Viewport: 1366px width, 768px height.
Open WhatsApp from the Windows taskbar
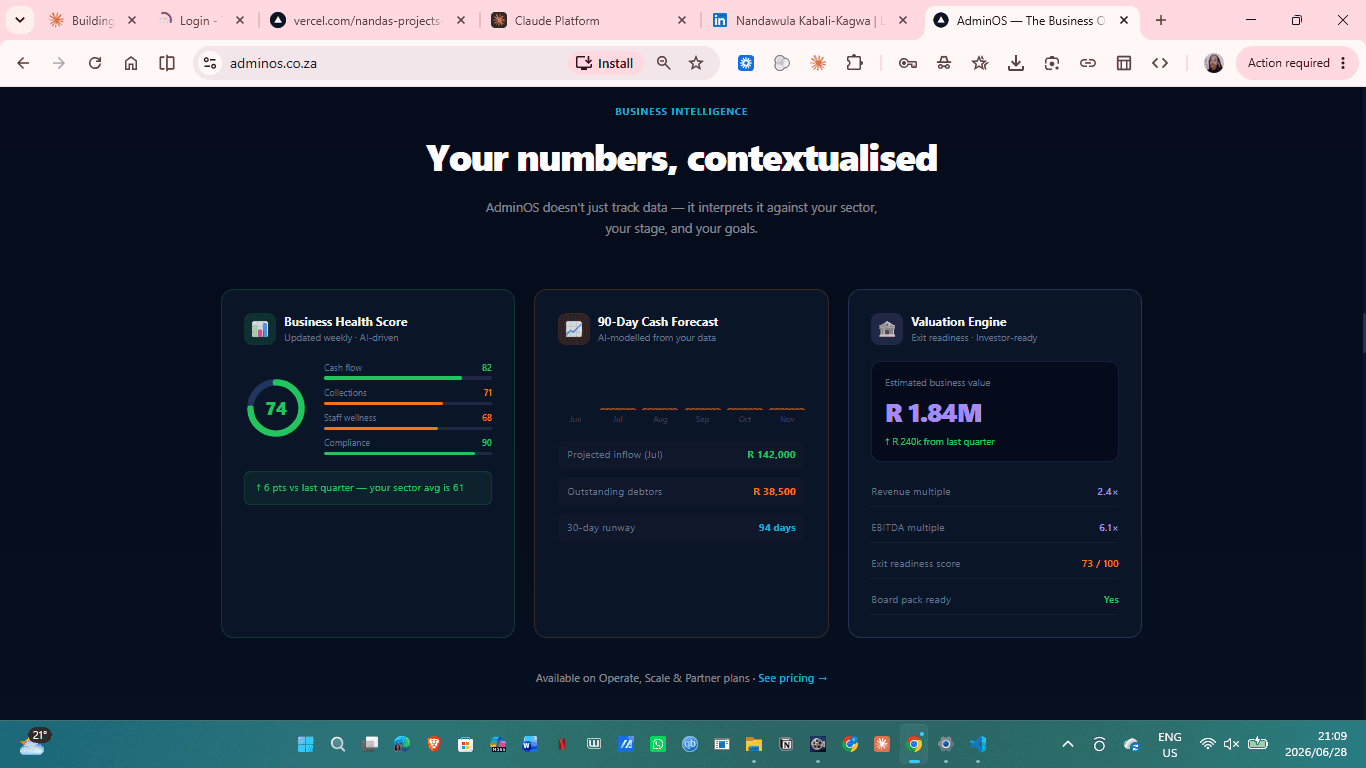[657, 744]
